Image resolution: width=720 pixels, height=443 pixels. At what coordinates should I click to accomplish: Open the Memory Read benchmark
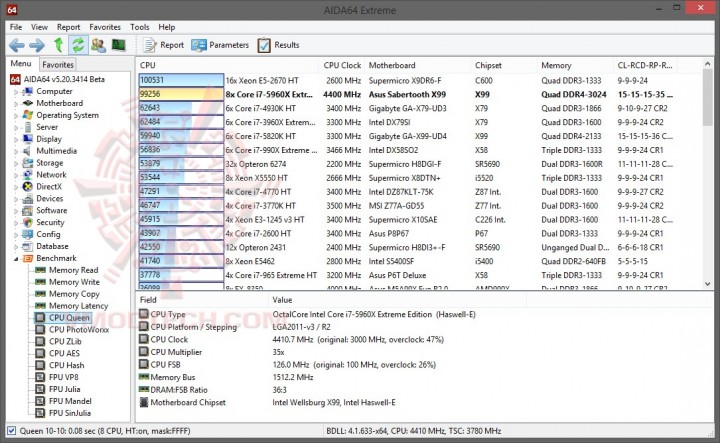point(73,270)
